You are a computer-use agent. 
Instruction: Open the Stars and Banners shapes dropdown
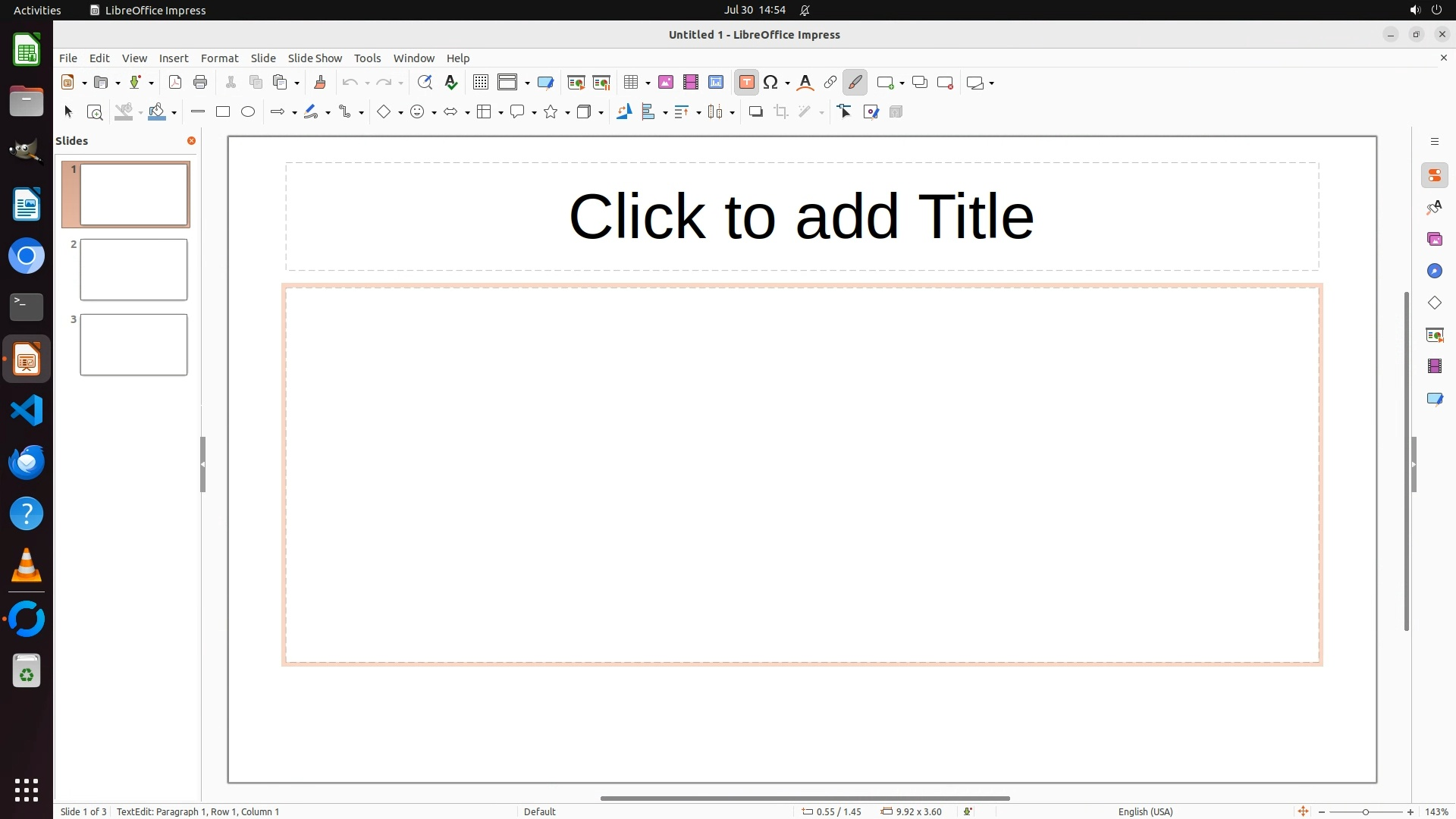pyautogui.click(x=567, y=113)
